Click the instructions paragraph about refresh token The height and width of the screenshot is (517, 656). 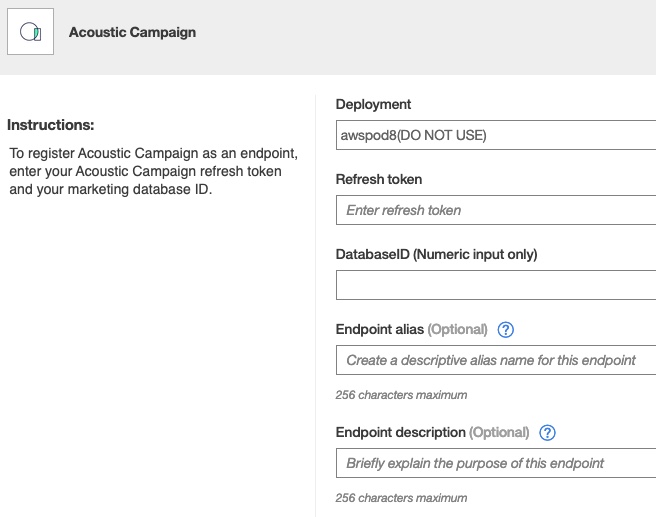(x=154, y=171)
